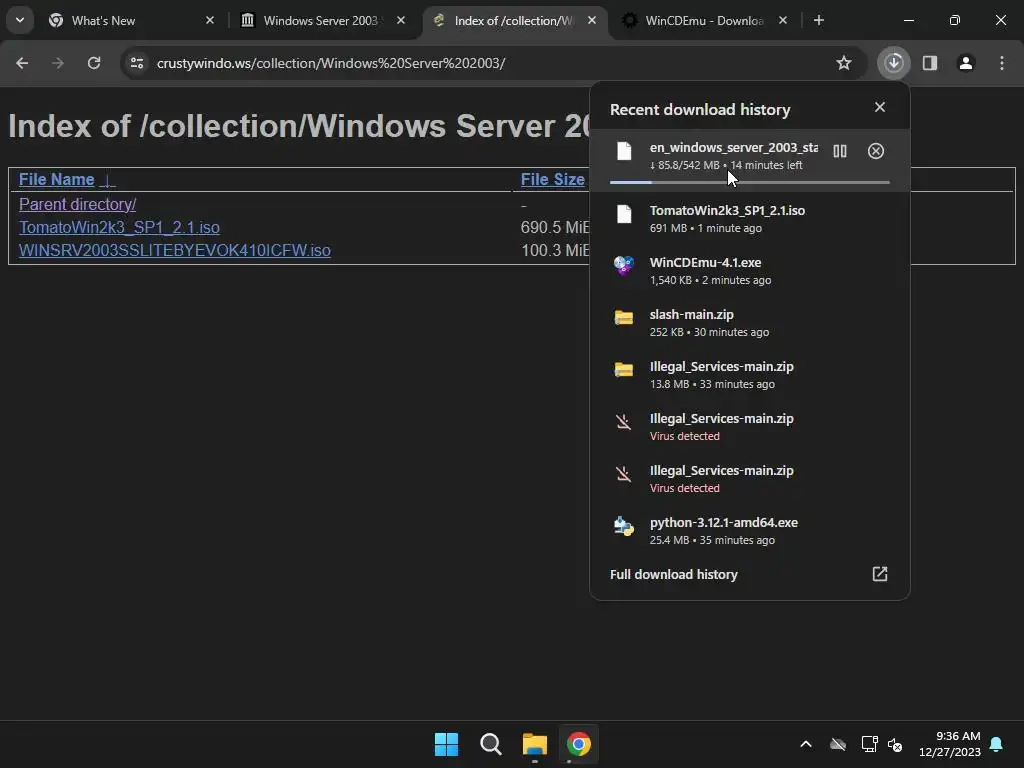
Task: Open the Windows Start menu
Action: pyautogui.click(x=447, y=744)
